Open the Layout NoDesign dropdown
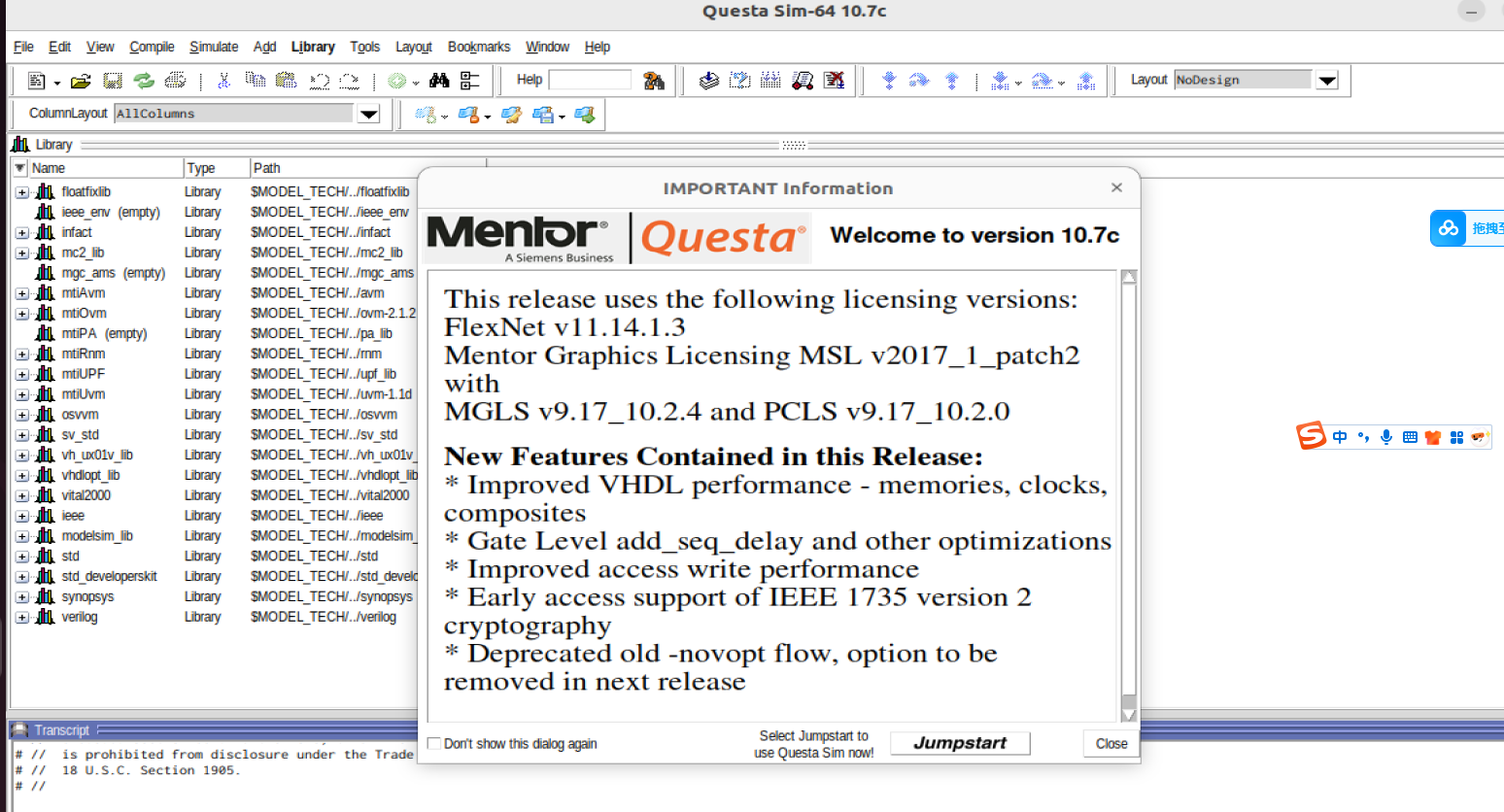Viewport: 1504px width, 812px height. pos(1326,80)
